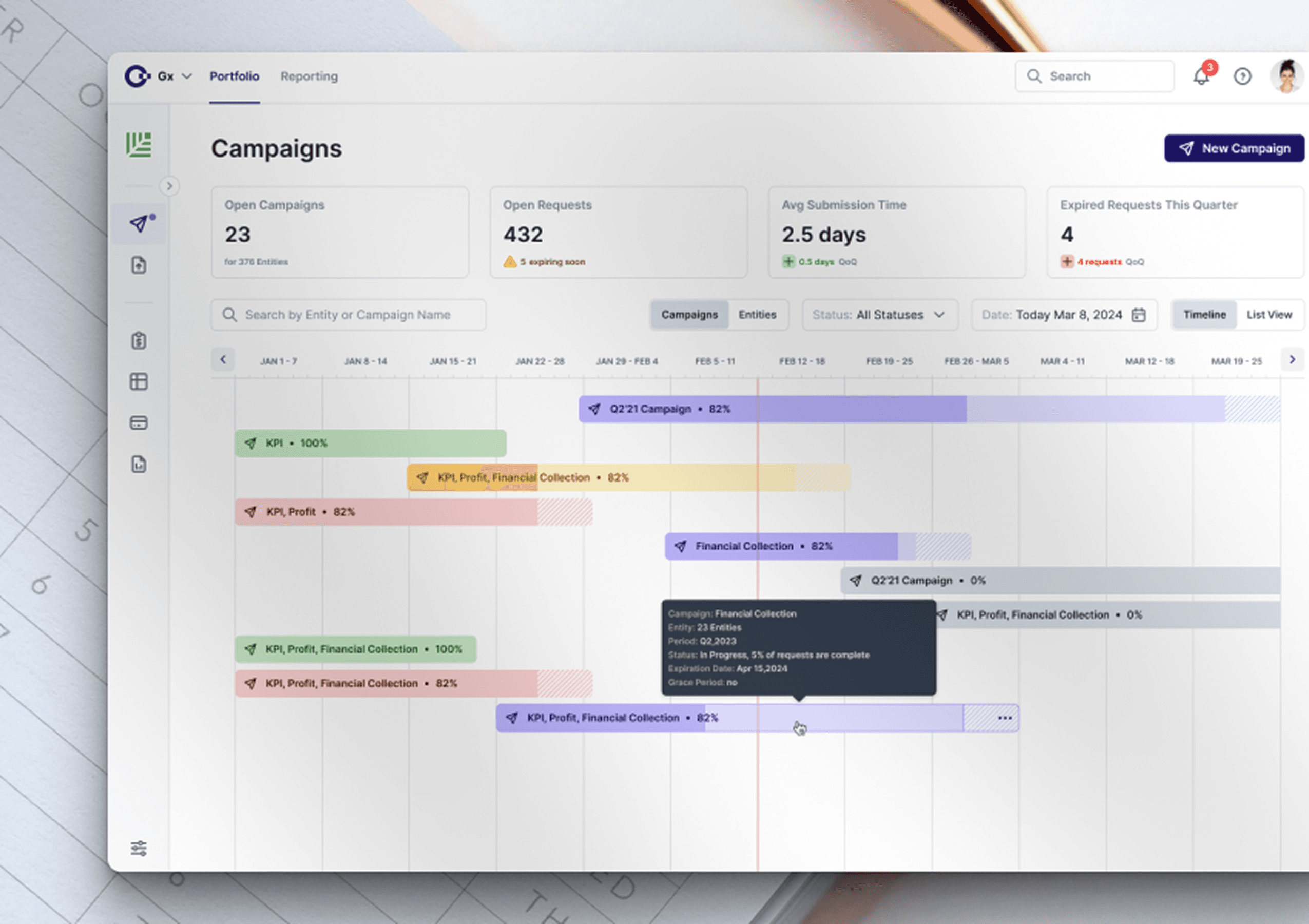Image resolution: width=1309 pixels, height=924 pixels.
Task: Switch to the Reporting tab
Action: [x=309, y=76]
